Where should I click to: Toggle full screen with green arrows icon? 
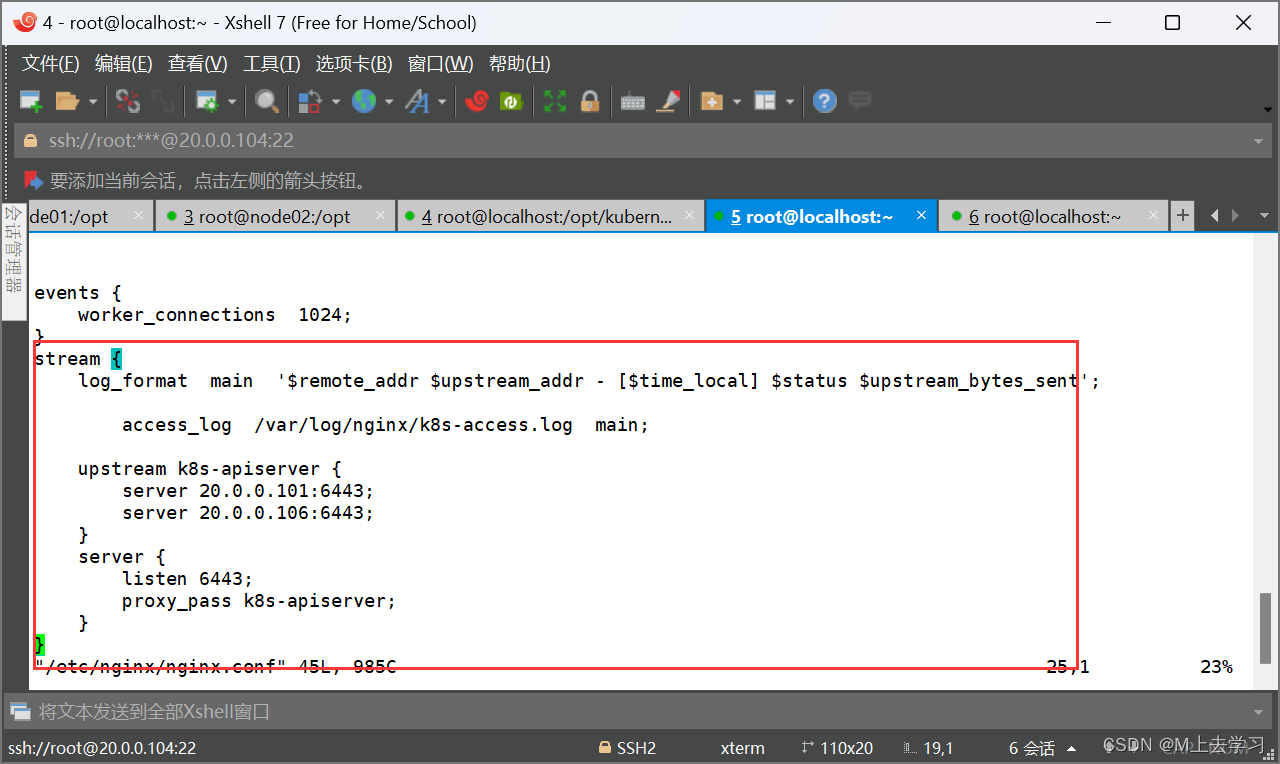pyautogui.click(x=555, y=101)
